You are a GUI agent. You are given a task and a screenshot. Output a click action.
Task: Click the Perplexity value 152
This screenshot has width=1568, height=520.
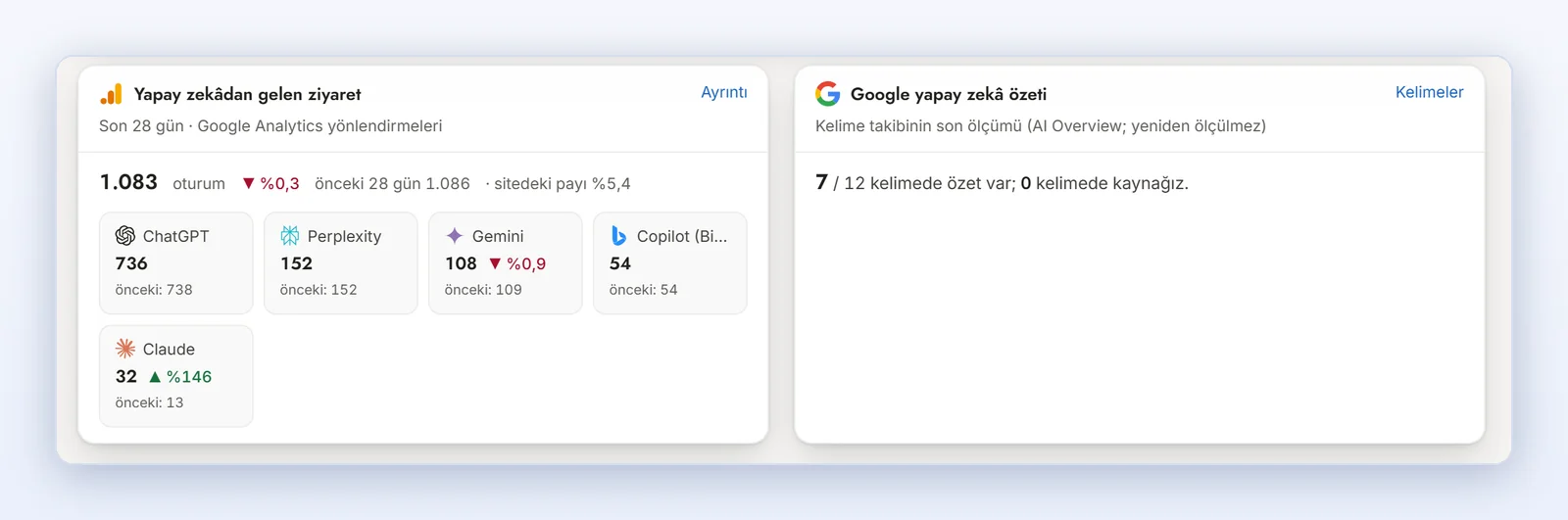(296, 263)
